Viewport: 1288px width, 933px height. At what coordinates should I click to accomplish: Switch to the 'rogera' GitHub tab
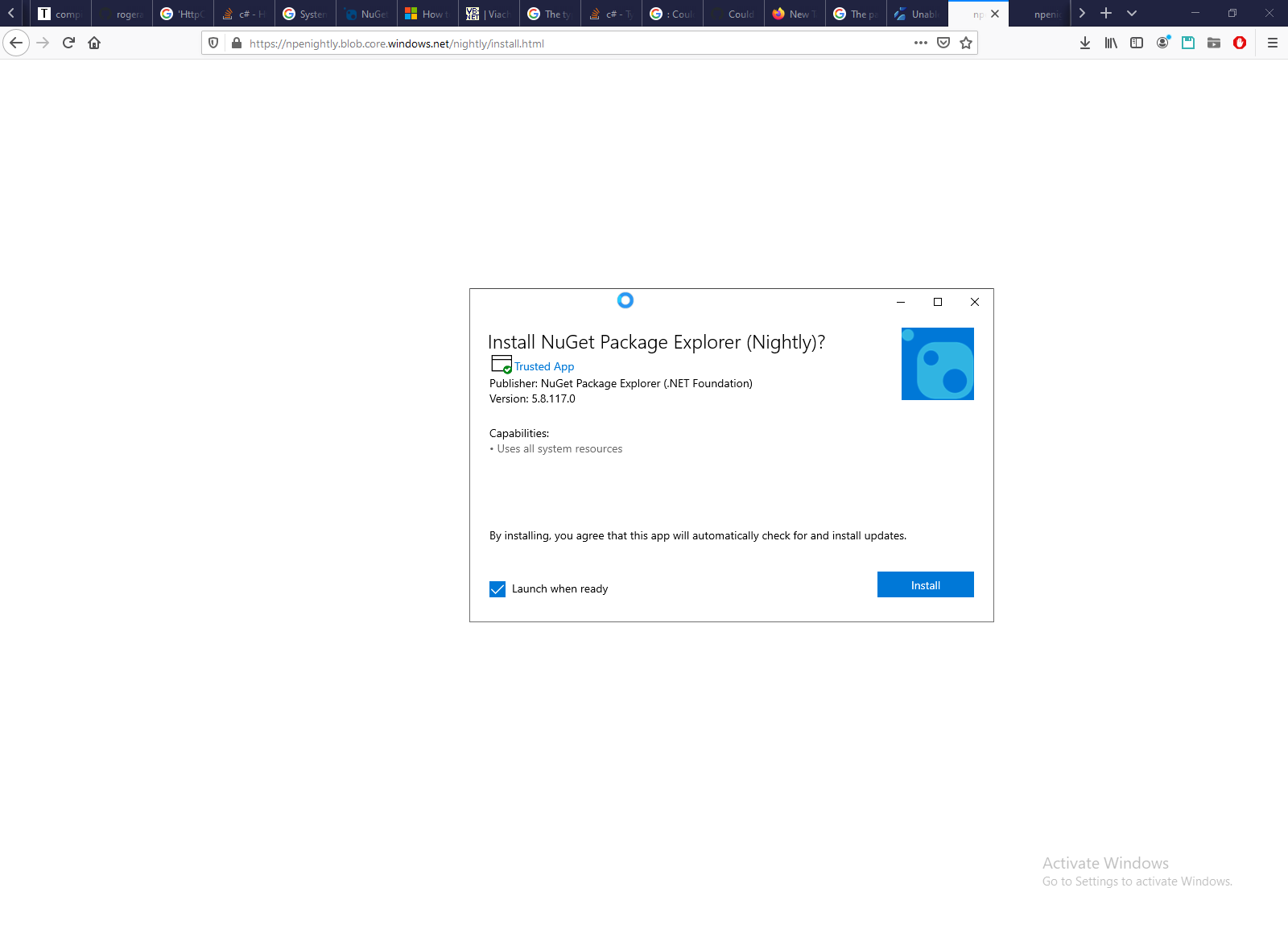tap(122, 14)
